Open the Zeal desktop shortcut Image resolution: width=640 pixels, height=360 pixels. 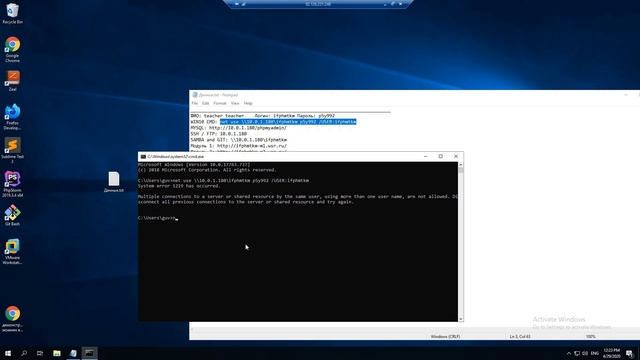tap(12, 80)
